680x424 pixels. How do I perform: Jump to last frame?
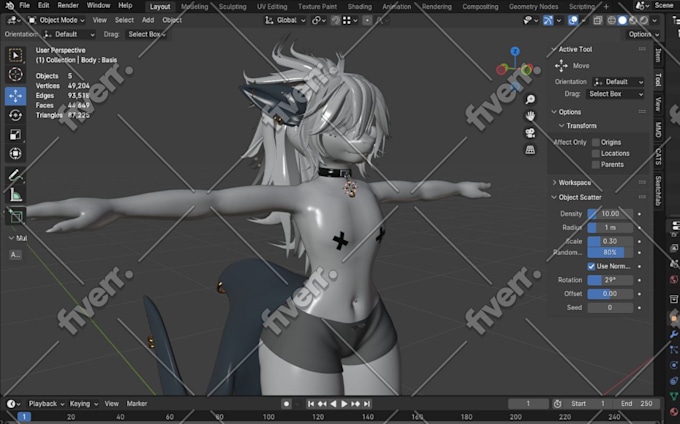coord(367,404)
